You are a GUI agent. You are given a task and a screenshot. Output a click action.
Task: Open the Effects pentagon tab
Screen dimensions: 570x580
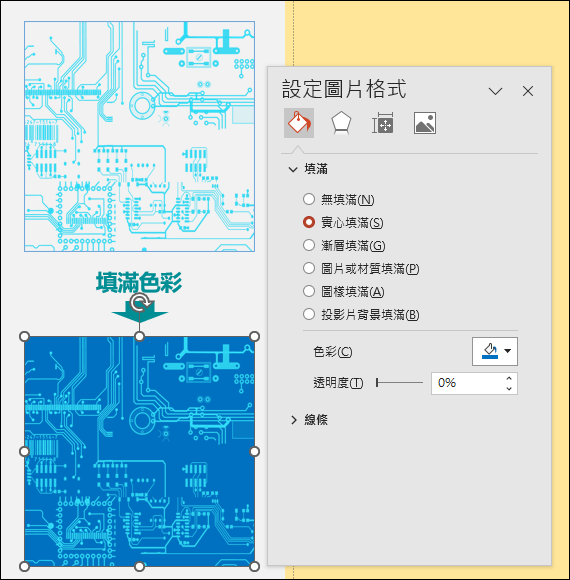341,123
